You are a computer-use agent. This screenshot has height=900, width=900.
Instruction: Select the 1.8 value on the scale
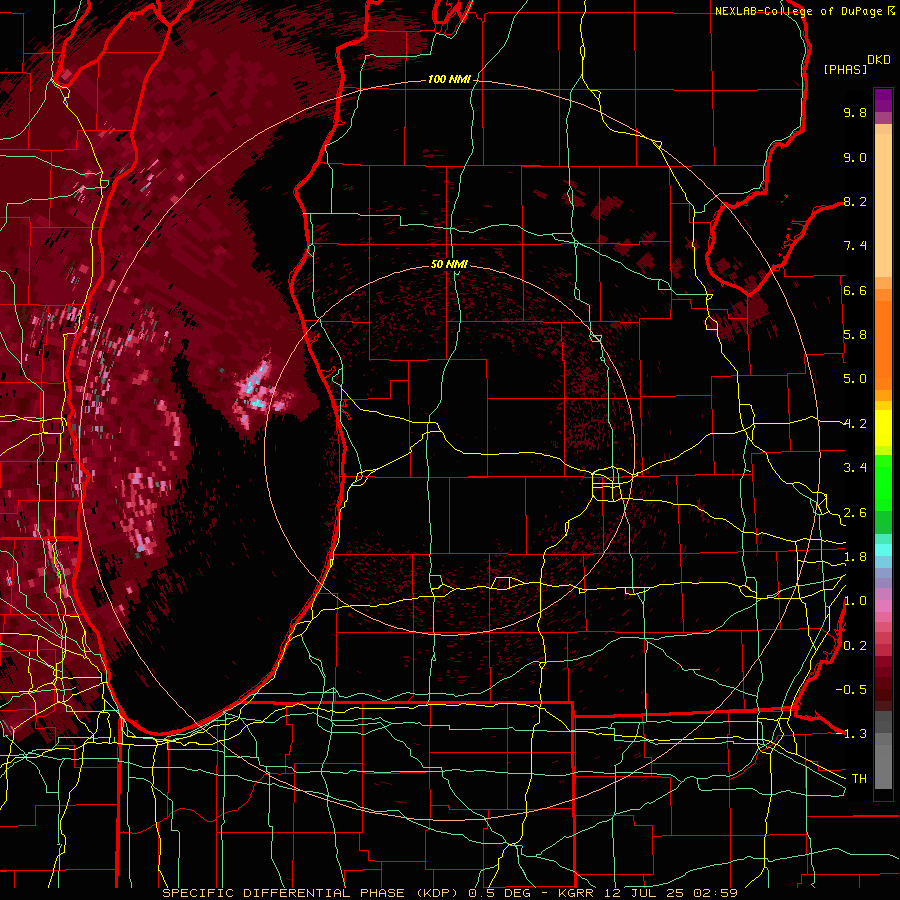click(x=855, y=557)
